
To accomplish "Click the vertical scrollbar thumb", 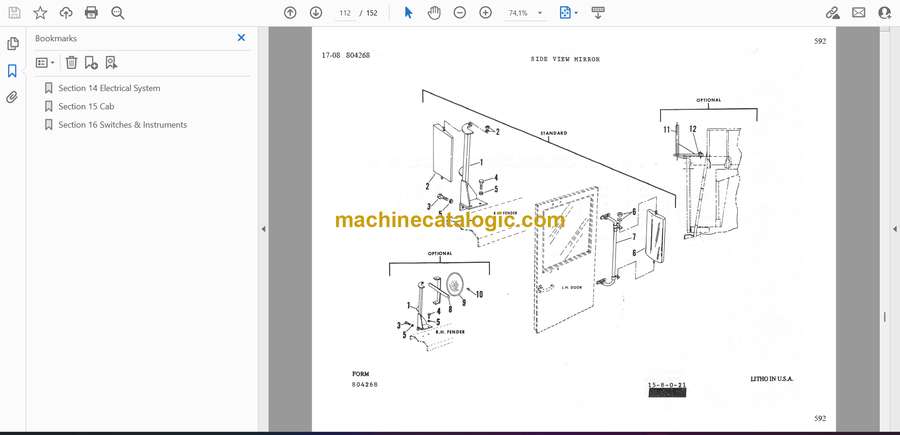I will tap(885, 317).
